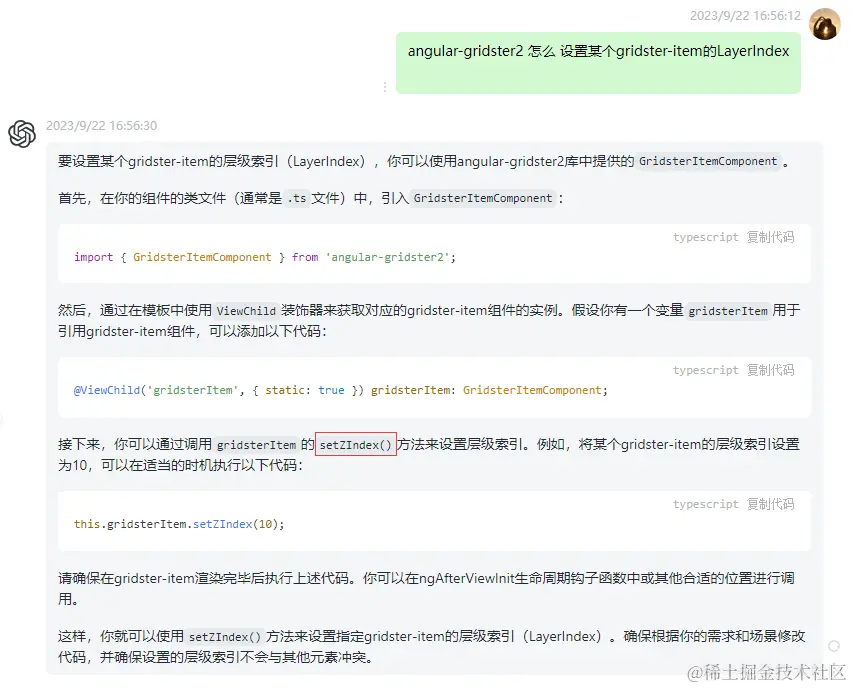Click inline code GridsterItemComponent in first paragraph
Screen dimensions: 853x689
coord(708,162)
